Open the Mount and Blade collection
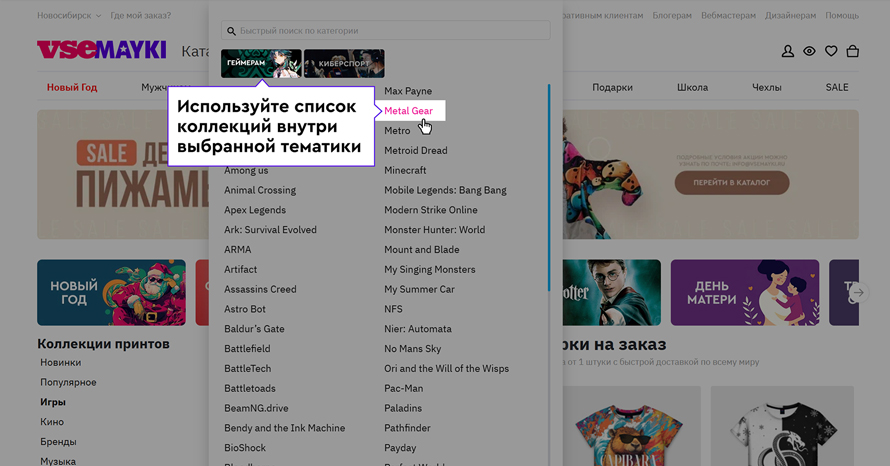Image resolution: width=890 pixels, height=466 pixels. (x=422, y=250)
